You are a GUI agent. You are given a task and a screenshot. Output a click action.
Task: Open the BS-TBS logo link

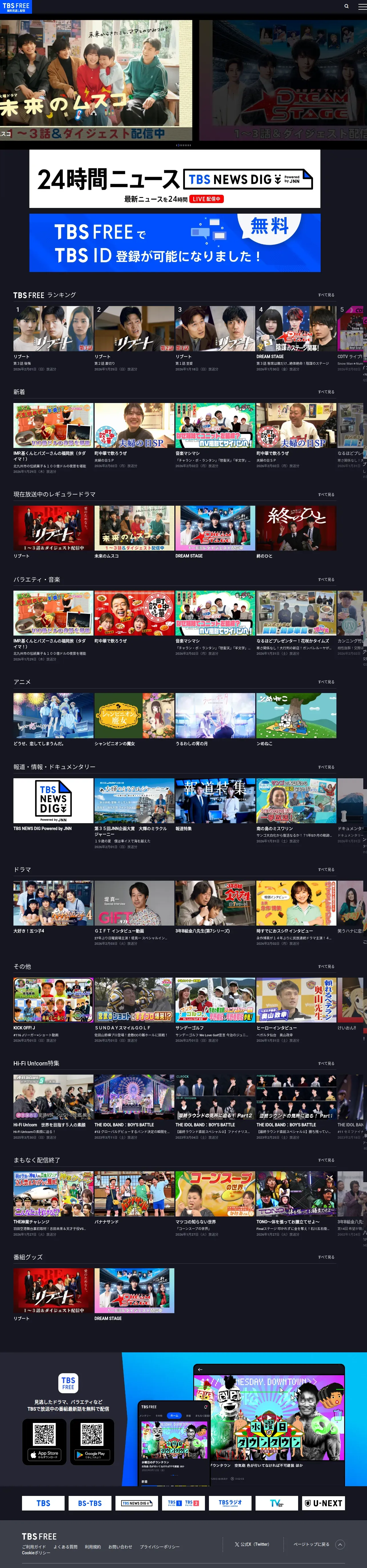(x=90, y=1503)
